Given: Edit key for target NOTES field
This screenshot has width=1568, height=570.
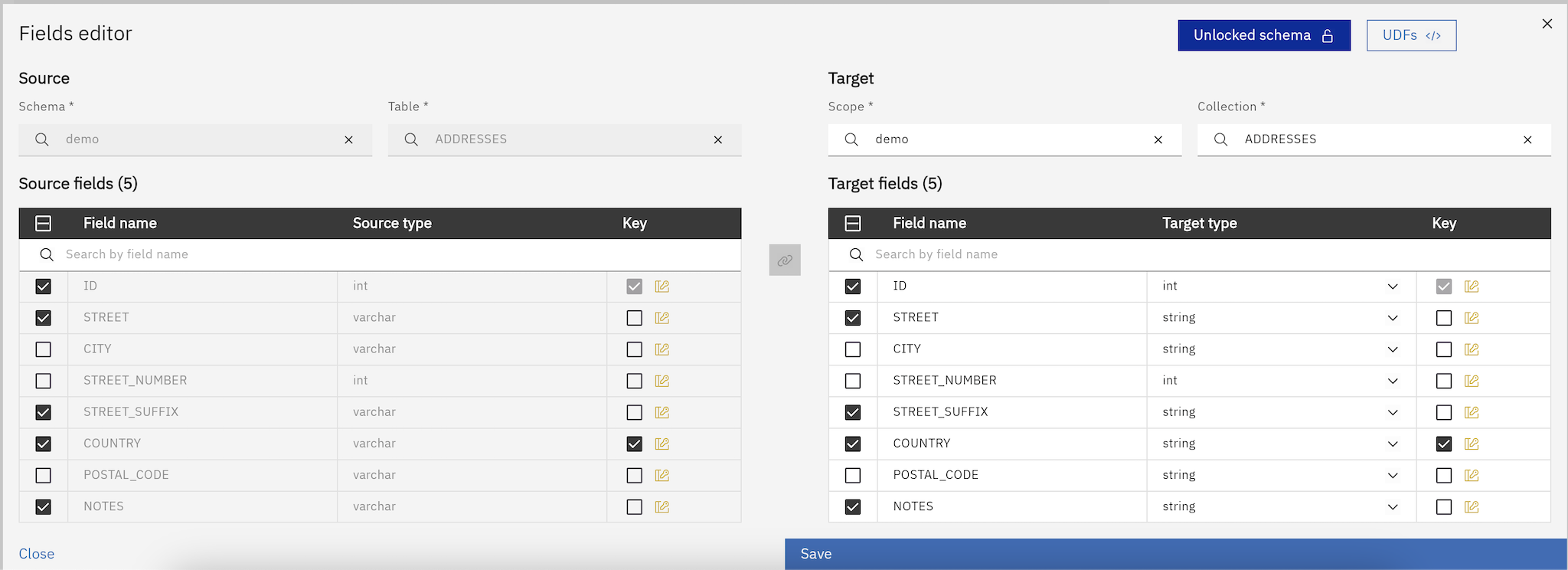Looking at the screenshot, I should pyautogui.click(x=1472, y=506).
